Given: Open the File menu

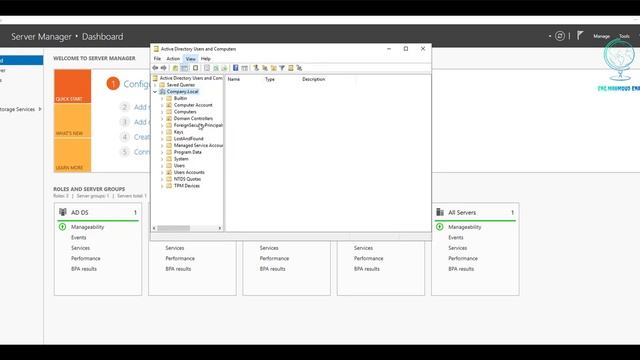Looking at the screenshot, I should tap(157, 59).
